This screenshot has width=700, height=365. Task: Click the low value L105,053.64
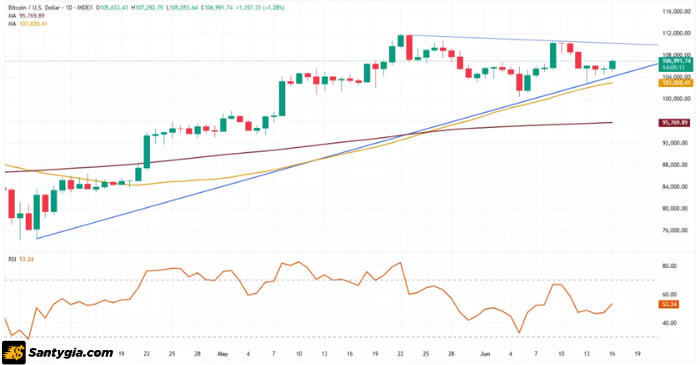pyautogui.click(x=182, y=8)
